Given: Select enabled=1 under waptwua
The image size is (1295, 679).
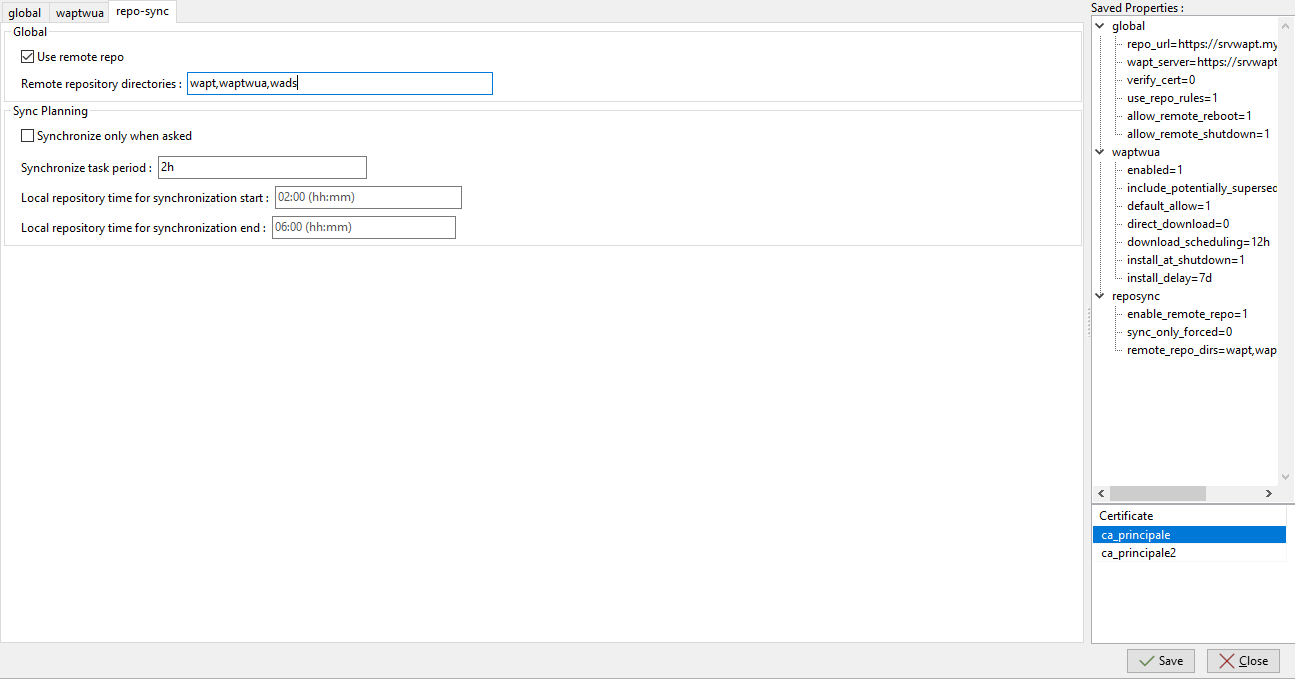Looking at the screenshot, I should (x=1155, y=170).
